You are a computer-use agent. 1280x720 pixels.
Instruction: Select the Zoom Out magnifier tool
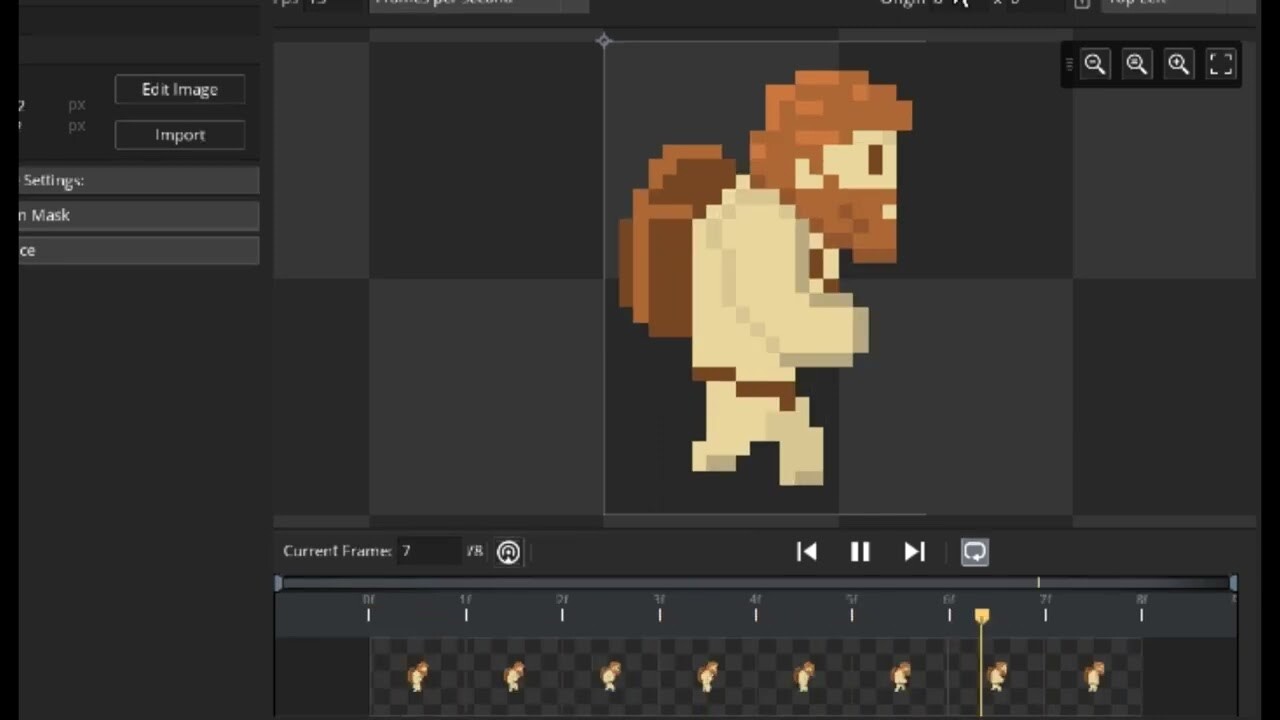1094,63
